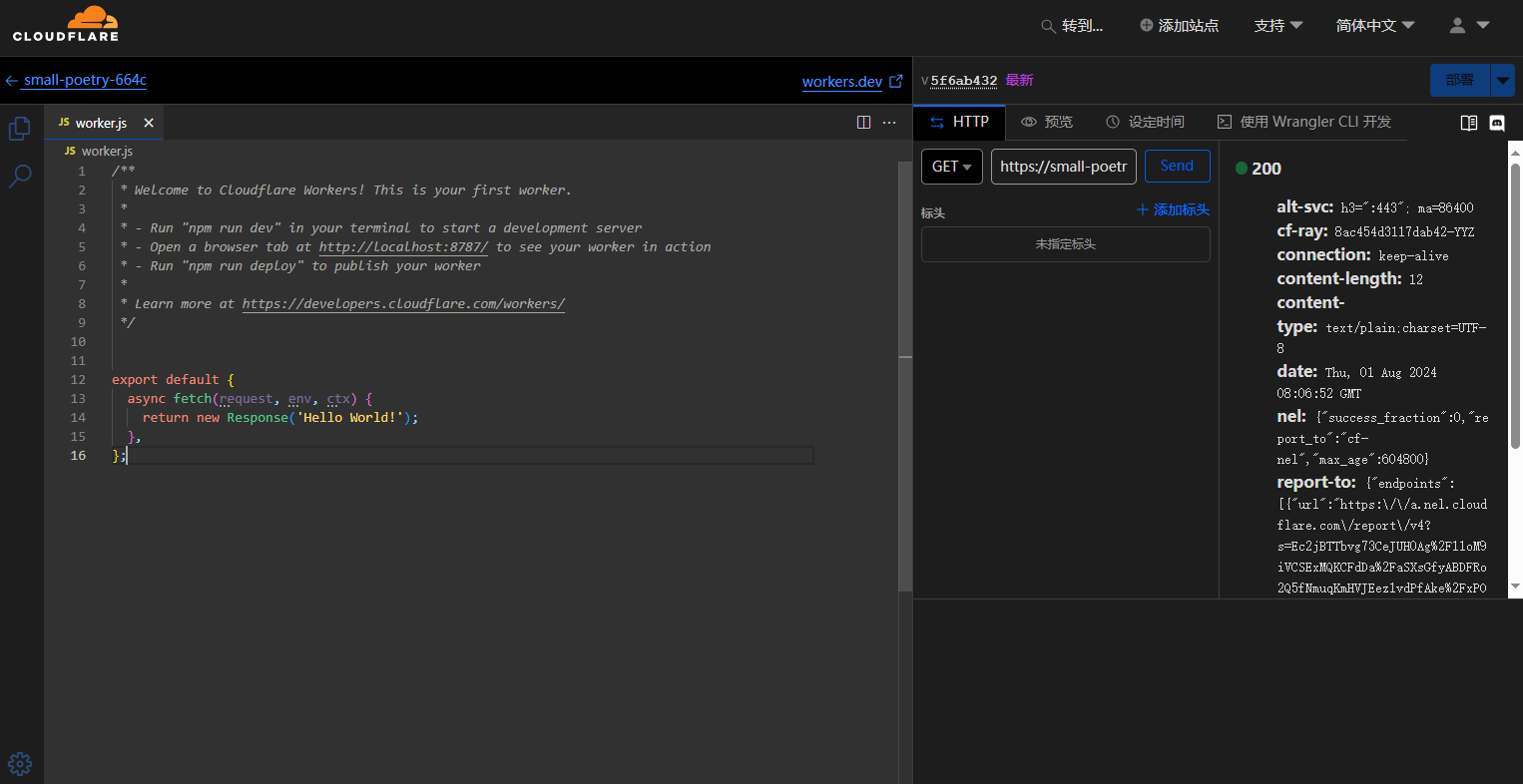The image size is (1523, 784).
Task: Click the 添加标头 add header link
Action: (x=1174, y=209)
